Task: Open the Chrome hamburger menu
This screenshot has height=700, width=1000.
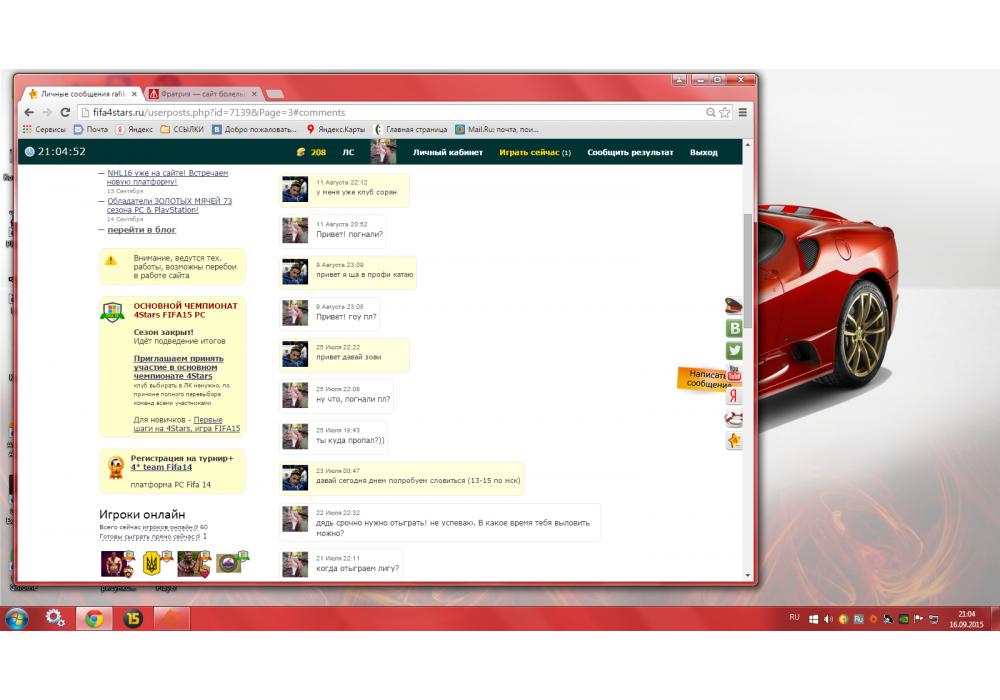Action: tap(743, 113)
